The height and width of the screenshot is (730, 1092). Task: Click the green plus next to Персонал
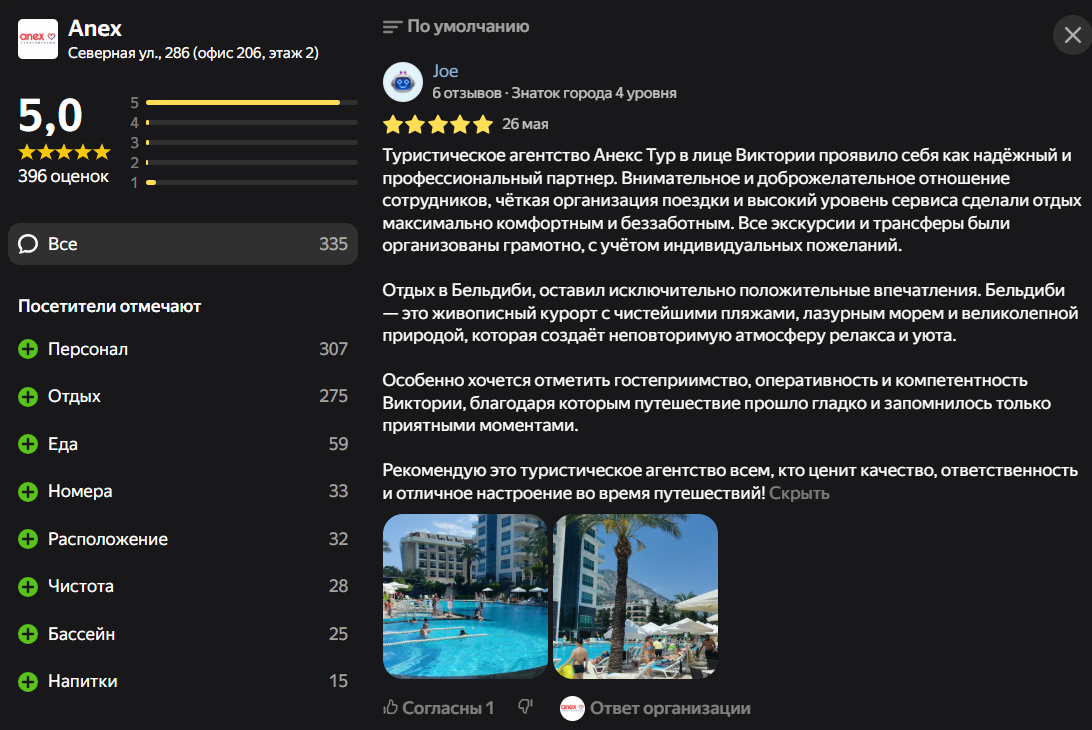click(x=28, y=350)
